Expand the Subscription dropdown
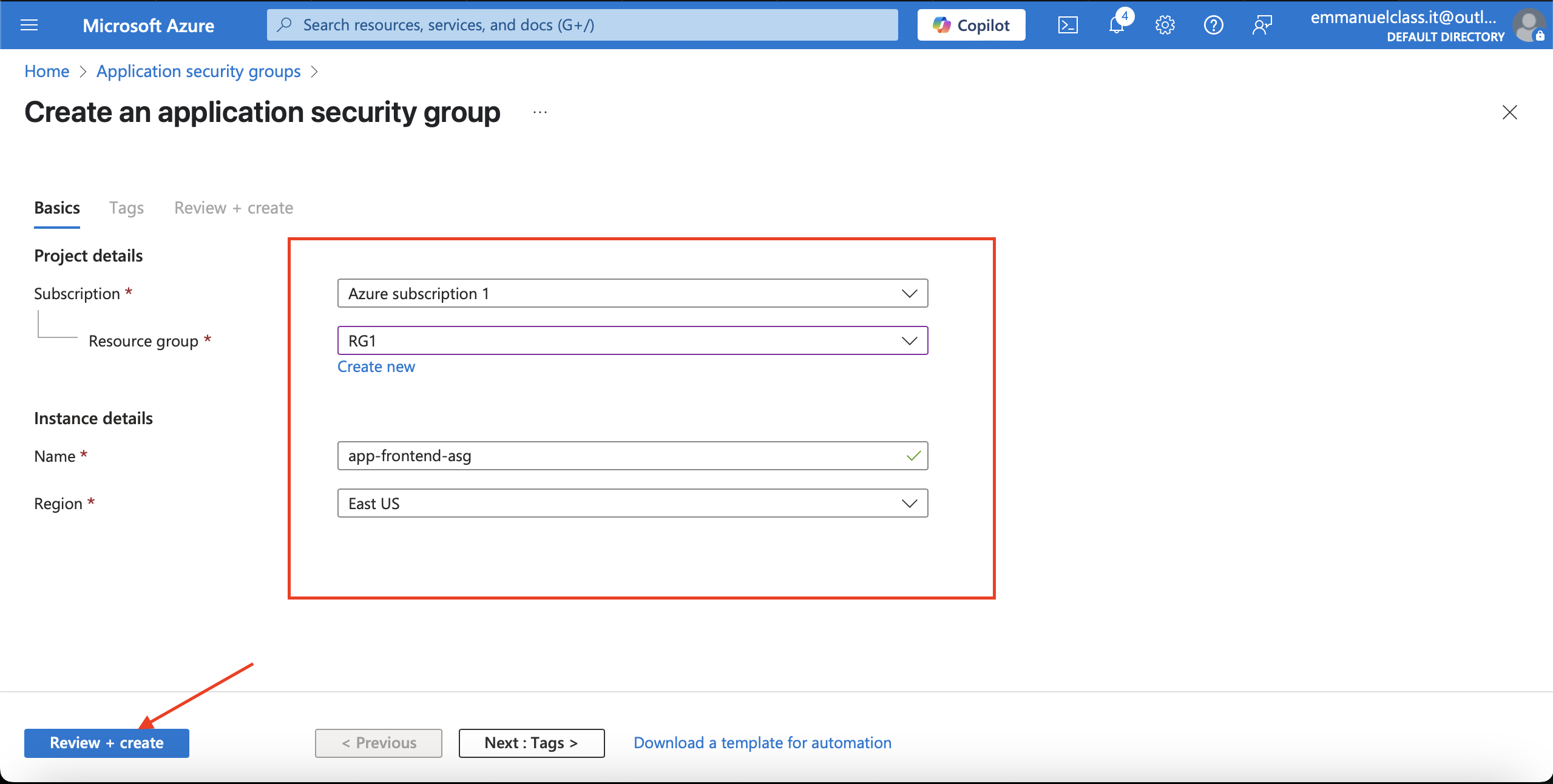This screenshot has width=1553, height=784. tap(632, 294)
